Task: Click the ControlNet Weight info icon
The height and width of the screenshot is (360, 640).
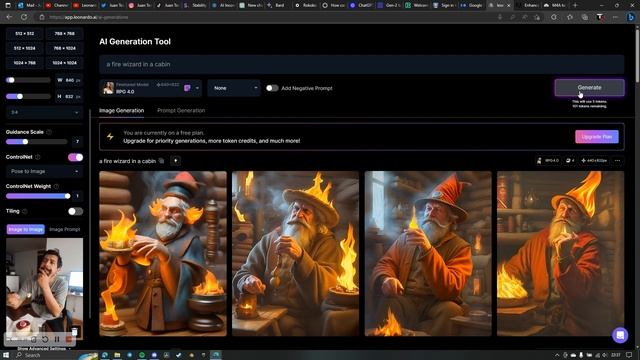Action: [x=56, y=186]
